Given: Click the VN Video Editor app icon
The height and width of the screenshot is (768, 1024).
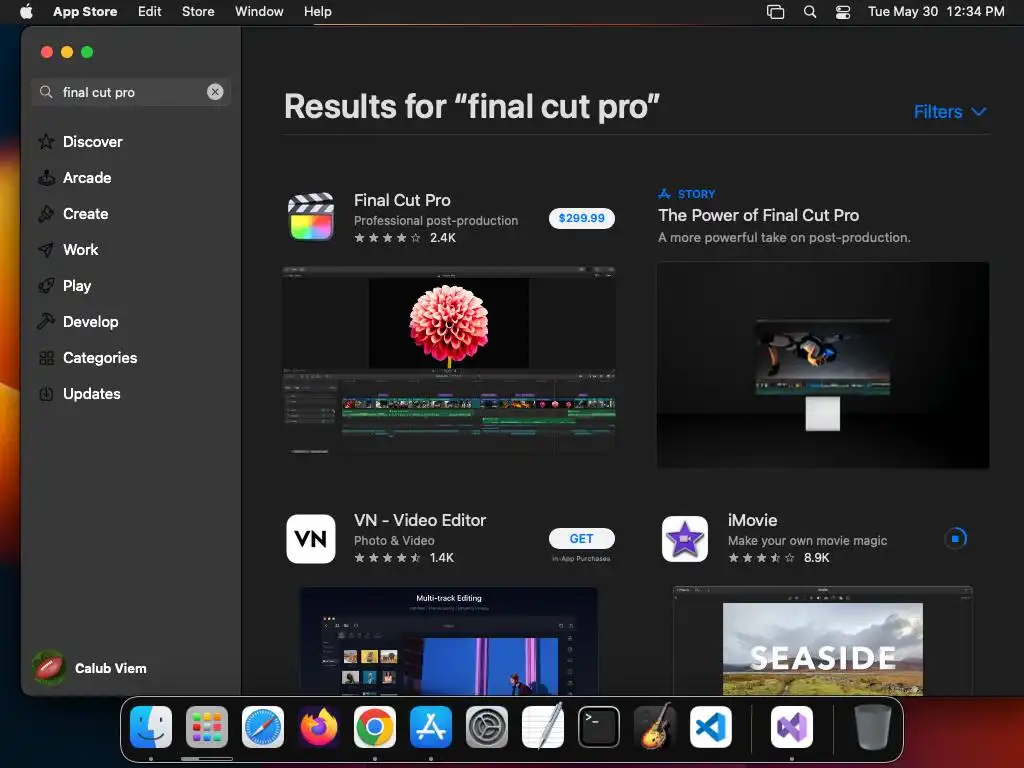Looking at the screenshot, I should 311,539.
